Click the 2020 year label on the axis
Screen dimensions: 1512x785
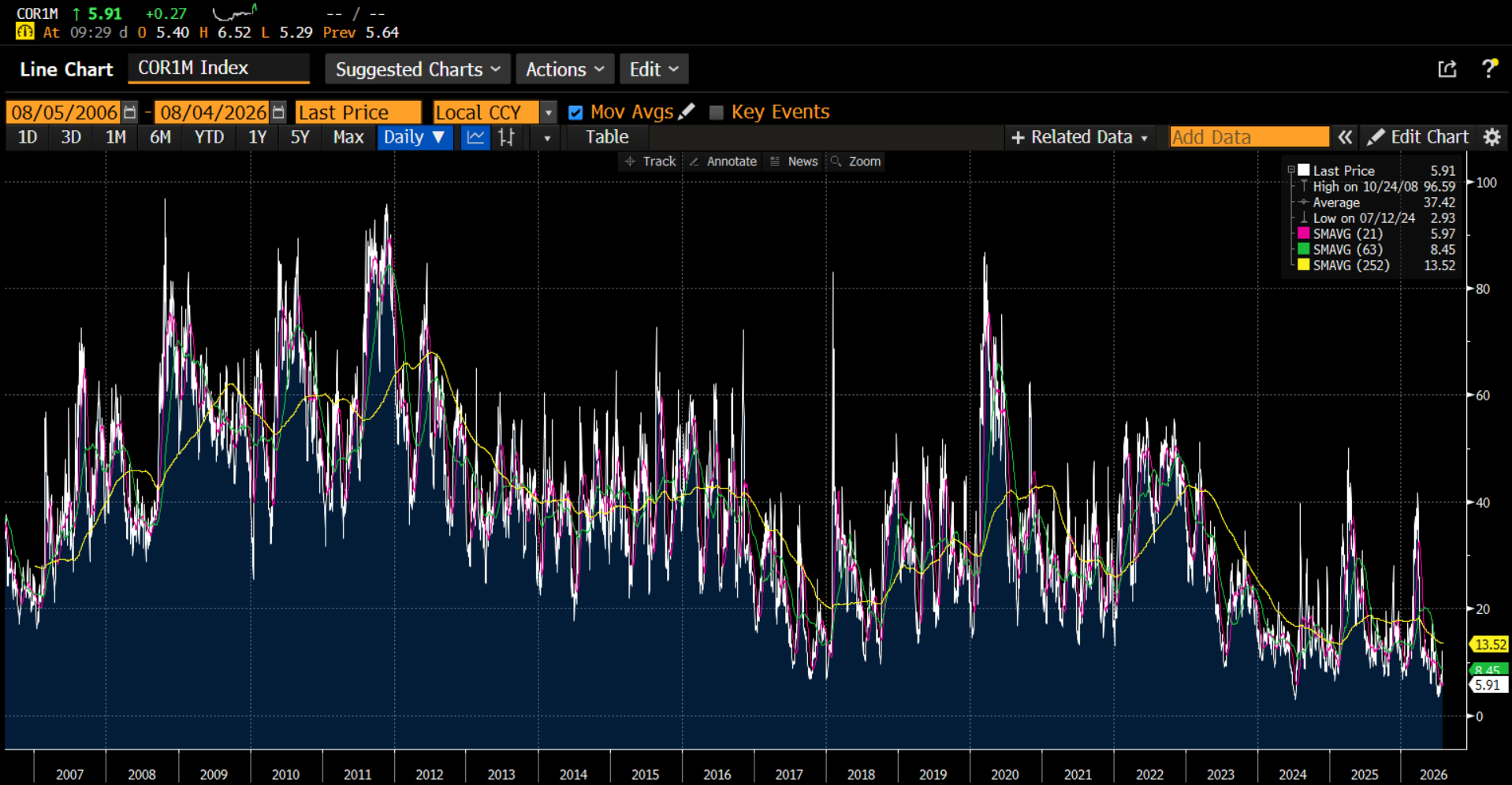pyautogui.click(x=1004, y=775)
